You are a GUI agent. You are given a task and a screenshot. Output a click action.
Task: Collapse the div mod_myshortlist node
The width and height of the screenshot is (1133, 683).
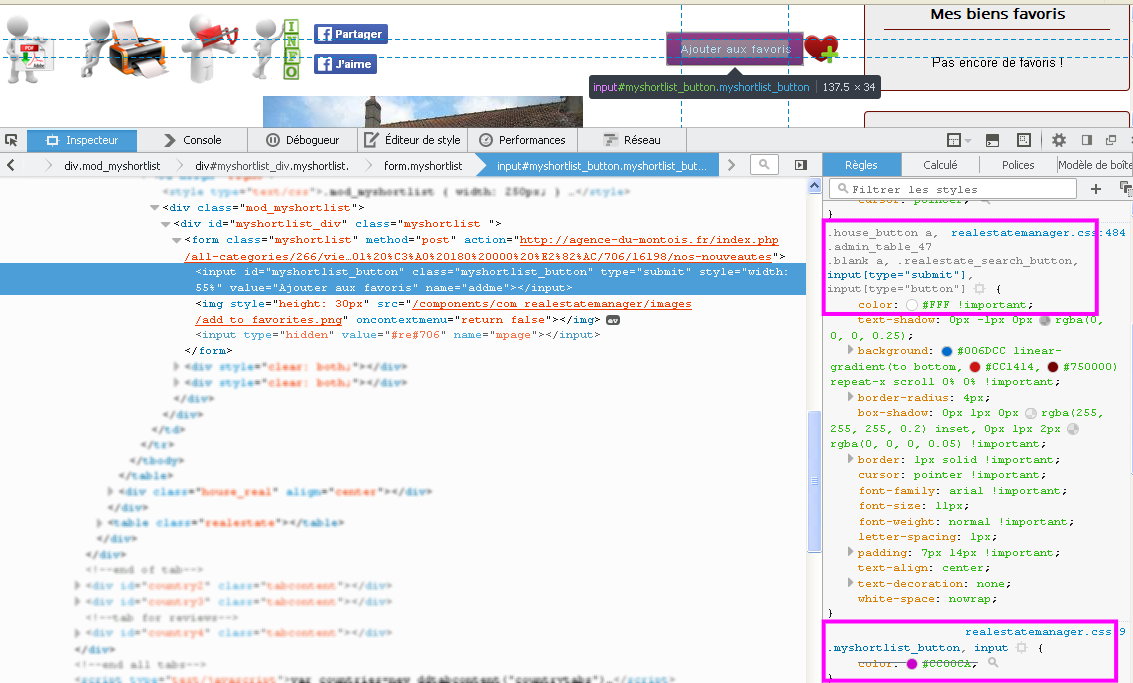click(x=154, y=207)
